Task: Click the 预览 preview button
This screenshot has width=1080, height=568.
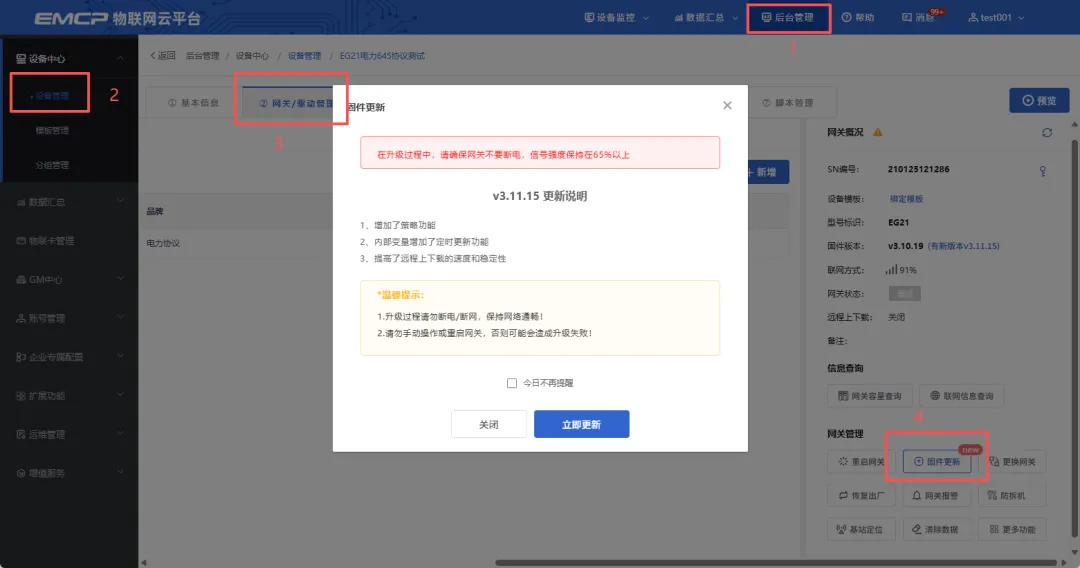Action: pos(1039,101)
